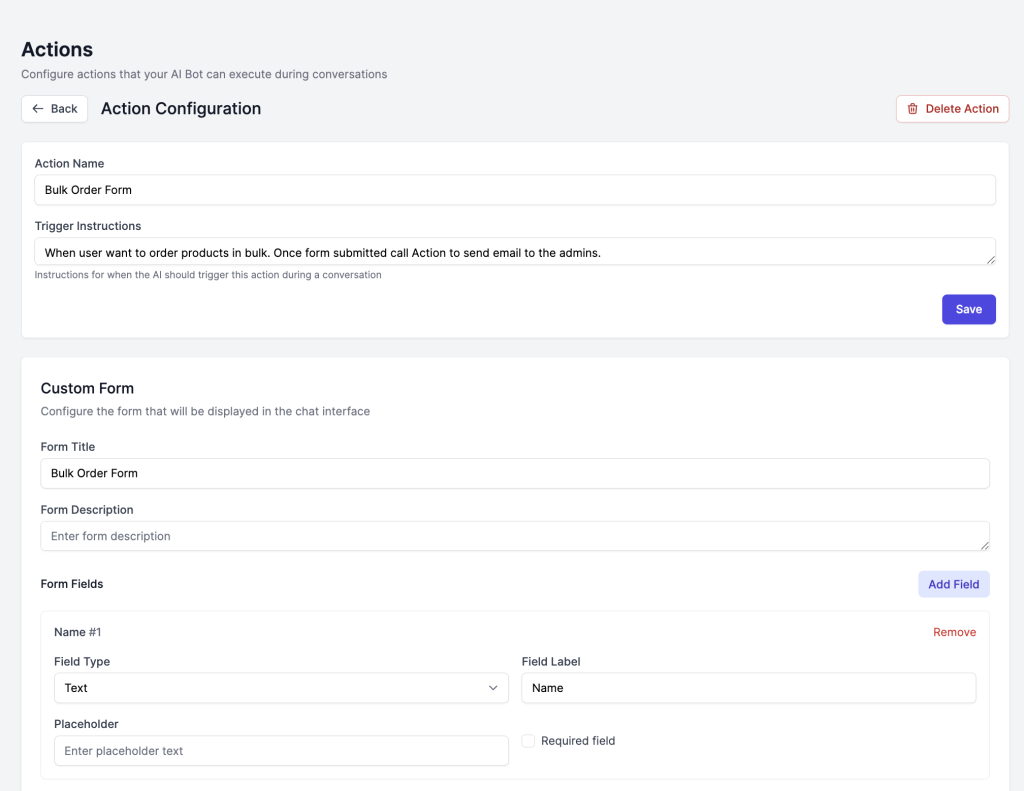Viewport: 1024px width, 791px height.
Task: Click the Custom Form section heading
Action: pyautogui.click(x=87, y=388)
